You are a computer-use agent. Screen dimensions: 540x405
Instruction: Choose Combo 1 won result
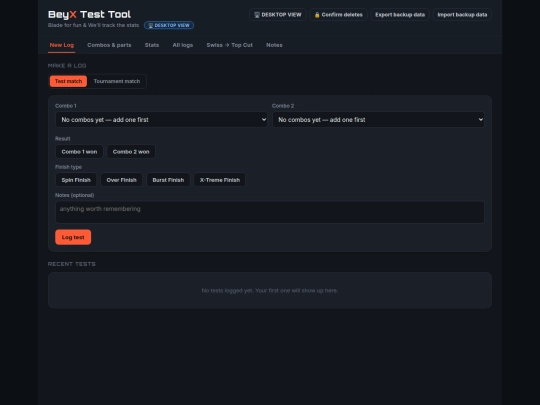click(79, 152)
